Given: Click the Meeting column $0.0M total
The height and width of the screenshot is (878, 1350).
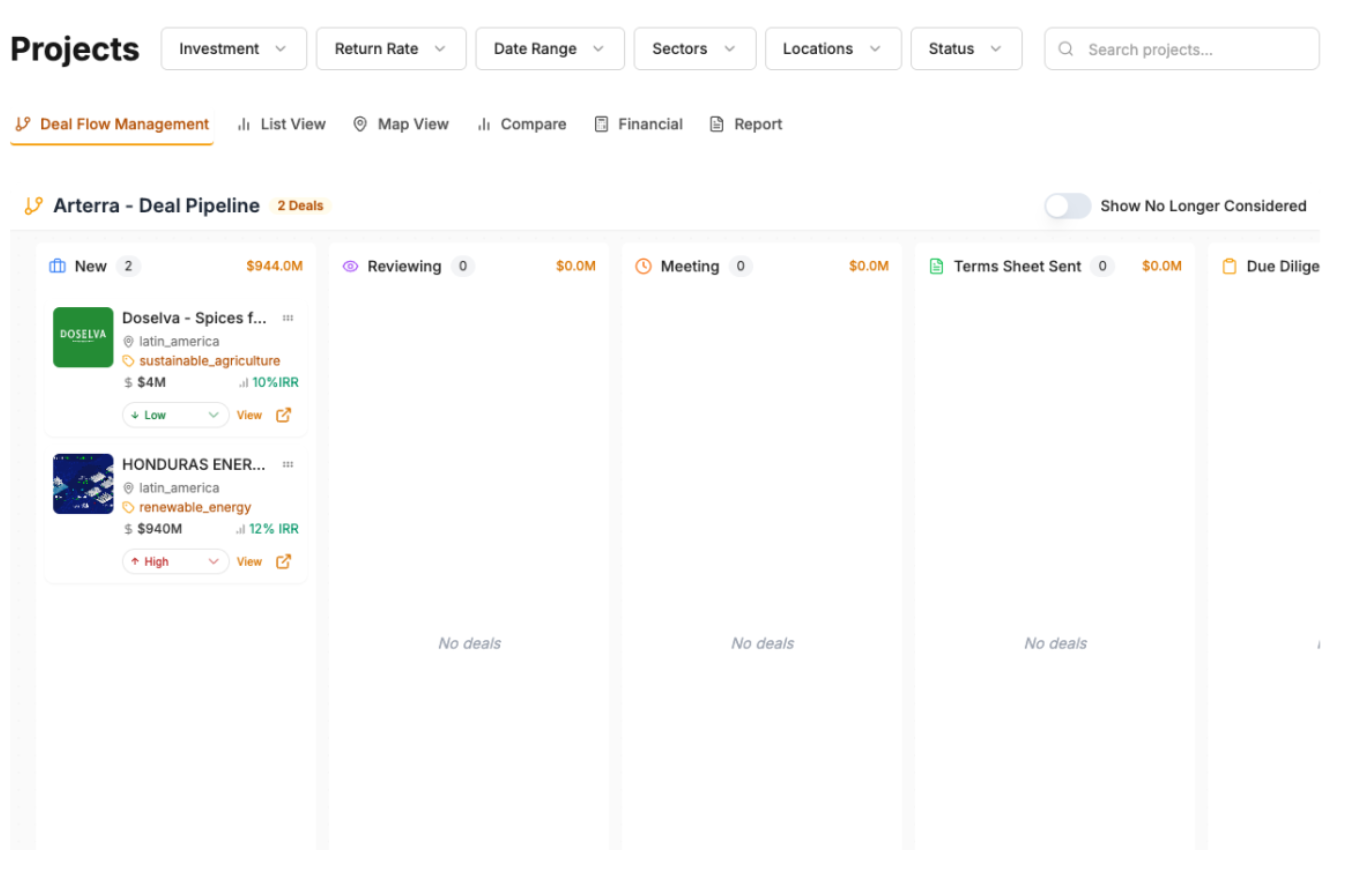Looking at the screenshot, I should pyautogui.click(x=869, y=266).
